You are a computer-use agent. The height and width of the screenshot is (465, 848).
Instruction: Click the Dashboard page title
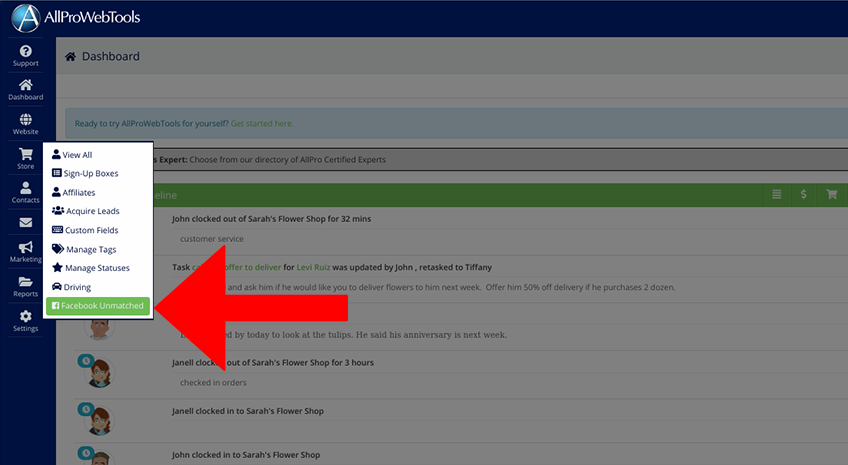pos(111,56)
